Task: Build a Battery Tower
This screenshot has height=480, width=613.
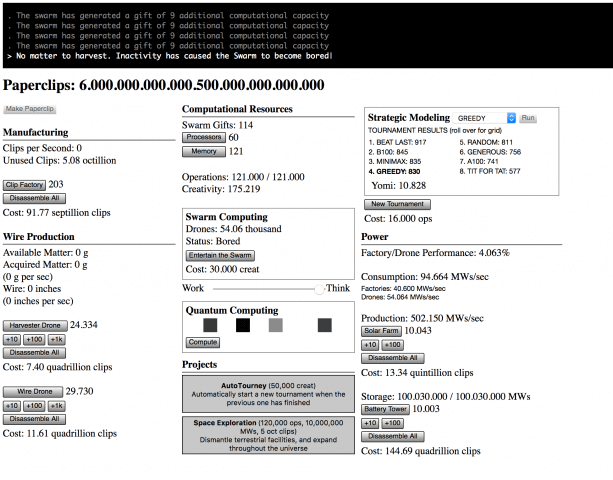Action: coord(385,409)
